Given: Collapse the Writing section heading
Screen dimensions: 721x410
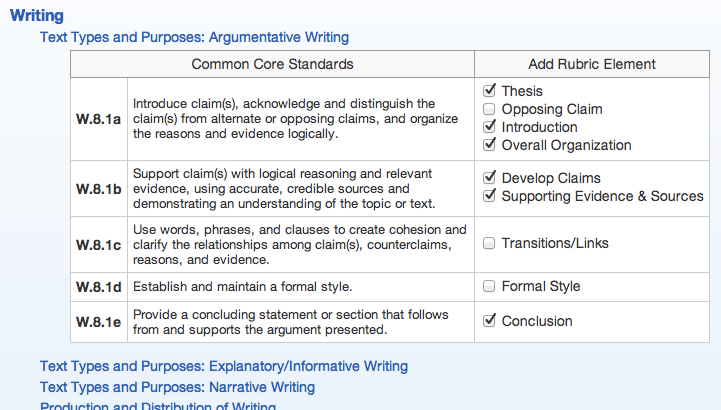Looking at the screenshot, I should click(x=36, y=16).
